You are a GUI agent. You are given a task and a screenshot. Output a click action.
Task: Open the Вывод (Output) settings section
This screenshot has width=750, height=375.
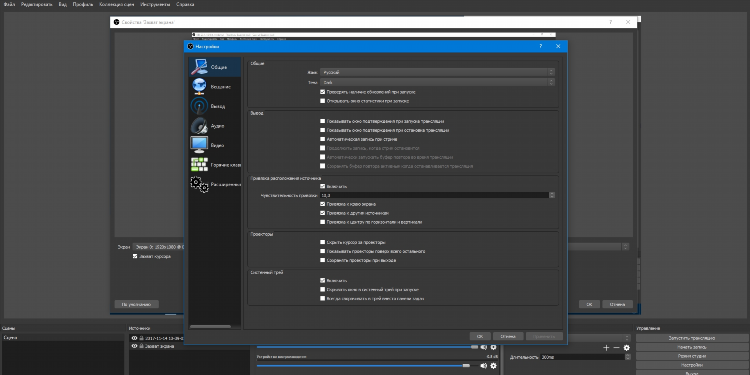214,106
